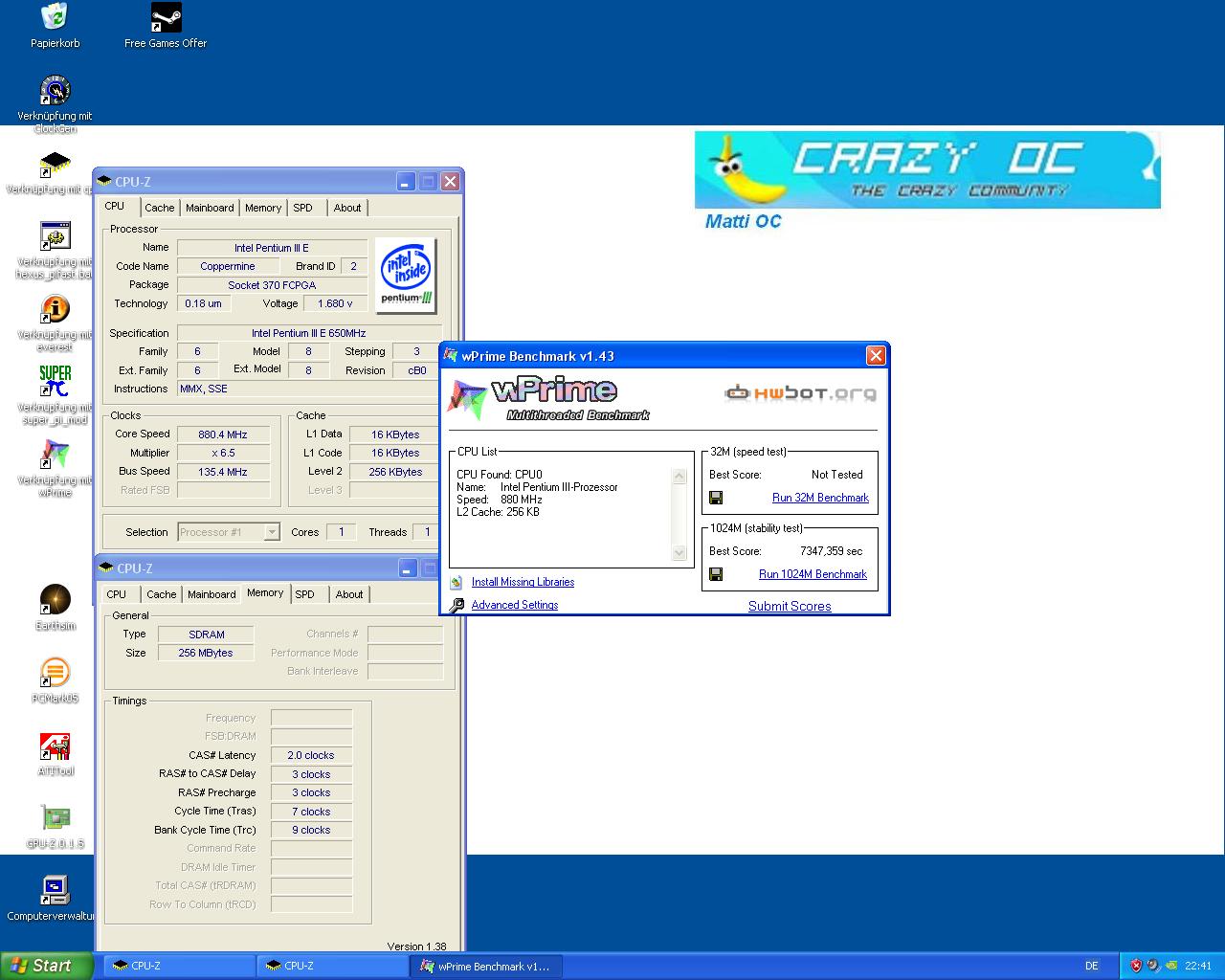Screen dimensions: 1225x980
Task: Click the 22:41 clock in system tray
Action: 1198,966
